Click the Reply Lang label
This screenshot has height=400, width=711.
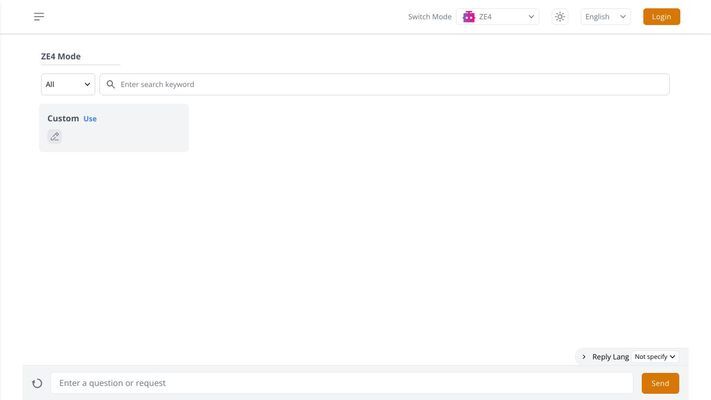(610, 357)
